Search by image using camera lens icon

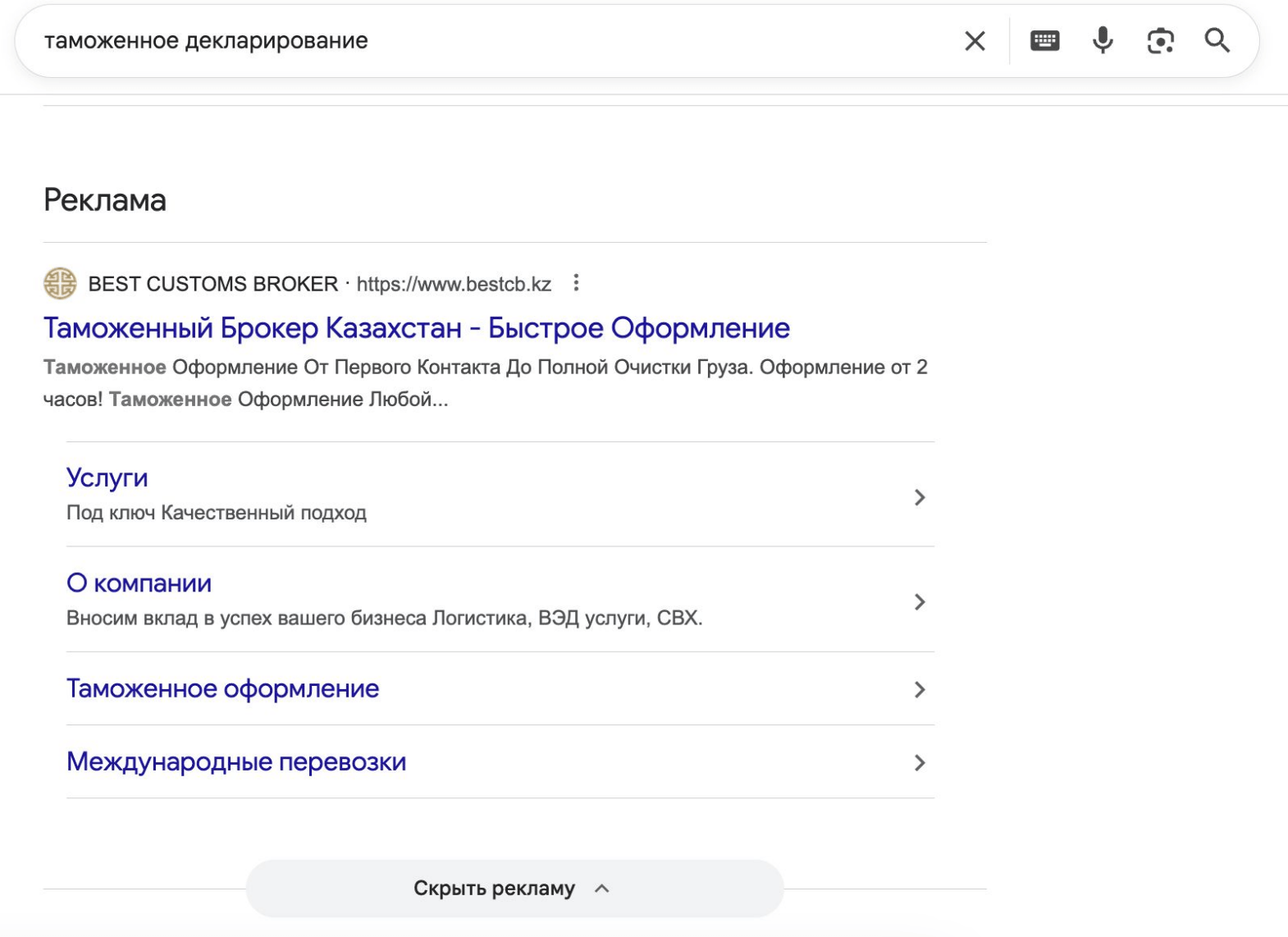1160,40
